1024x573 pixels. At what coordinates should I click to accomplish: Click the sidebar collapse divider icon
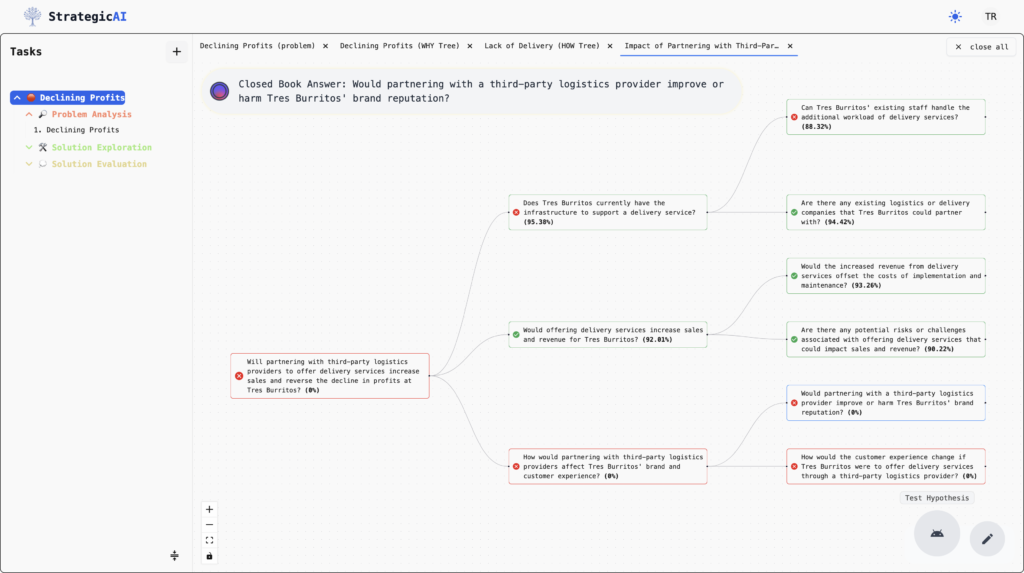pyautogui.click(x=174, y=555)
